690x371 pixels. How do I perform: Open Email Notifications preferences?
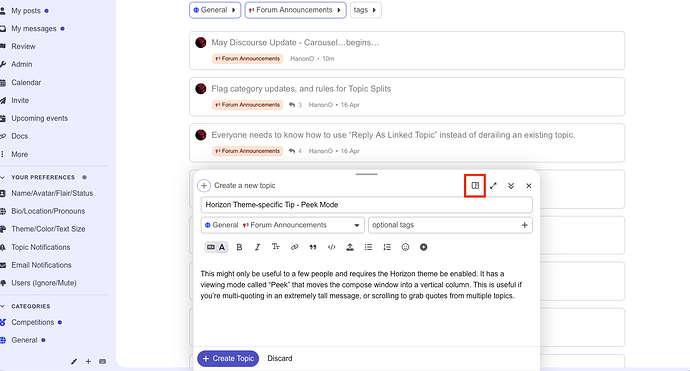pyautogui.click(x=41, y=265)
